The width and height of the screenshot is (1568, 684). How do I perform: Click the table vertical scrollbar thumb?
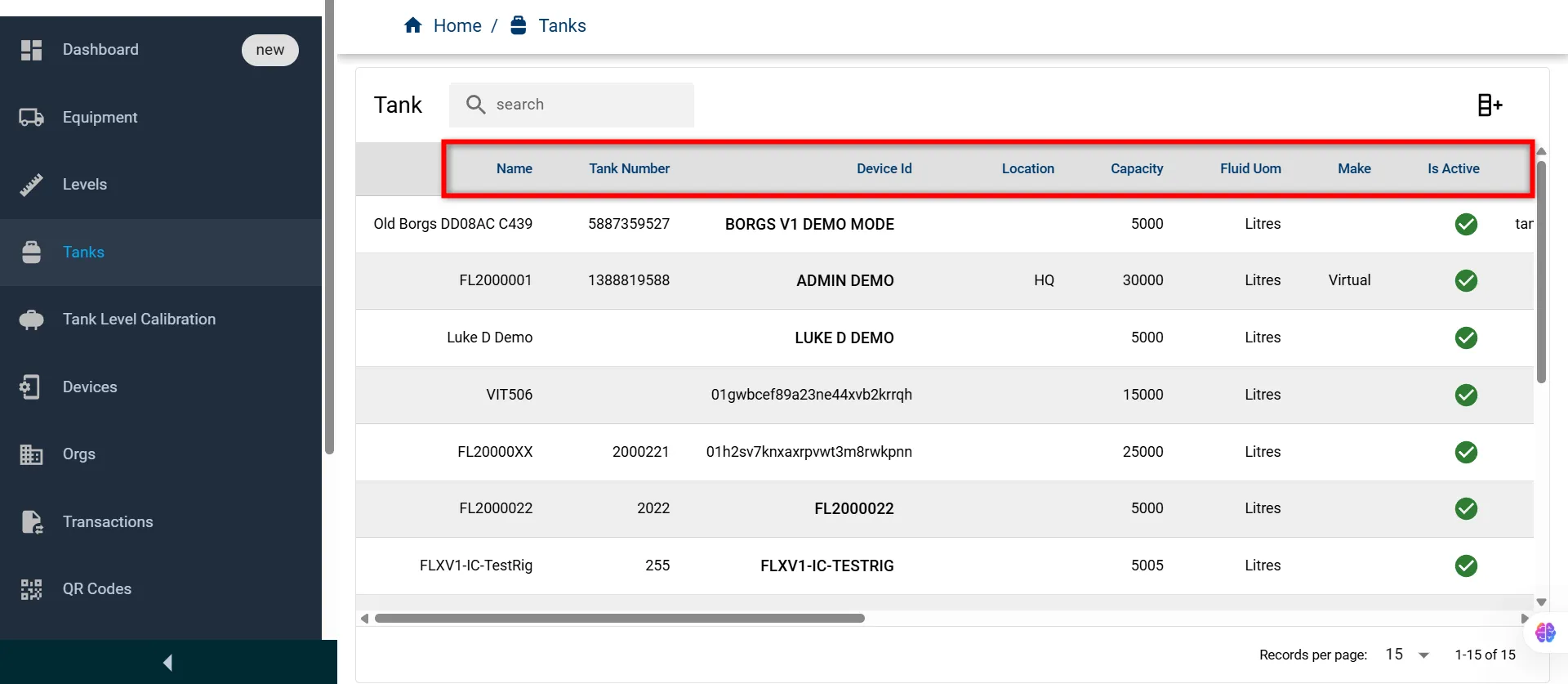click(1541, 272)
